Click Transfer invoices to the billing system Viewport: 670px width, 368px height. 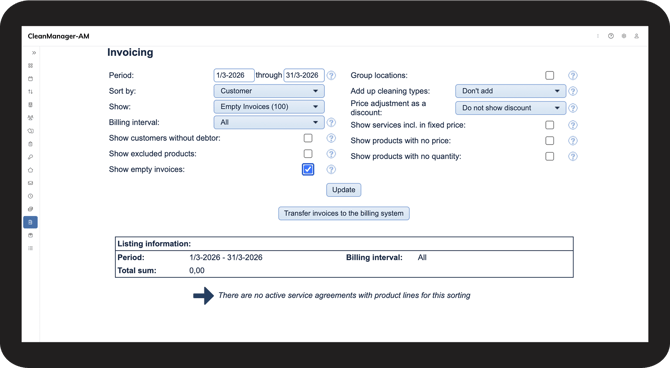click(x=344, y=213)
